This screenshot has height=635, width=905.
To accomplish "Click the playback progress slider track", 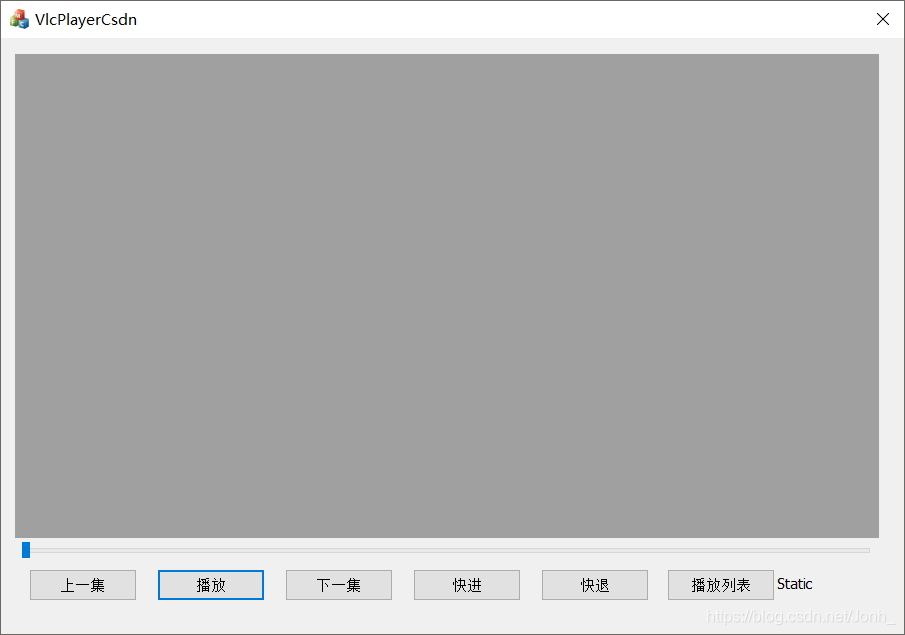I will [x=446, y=551].
